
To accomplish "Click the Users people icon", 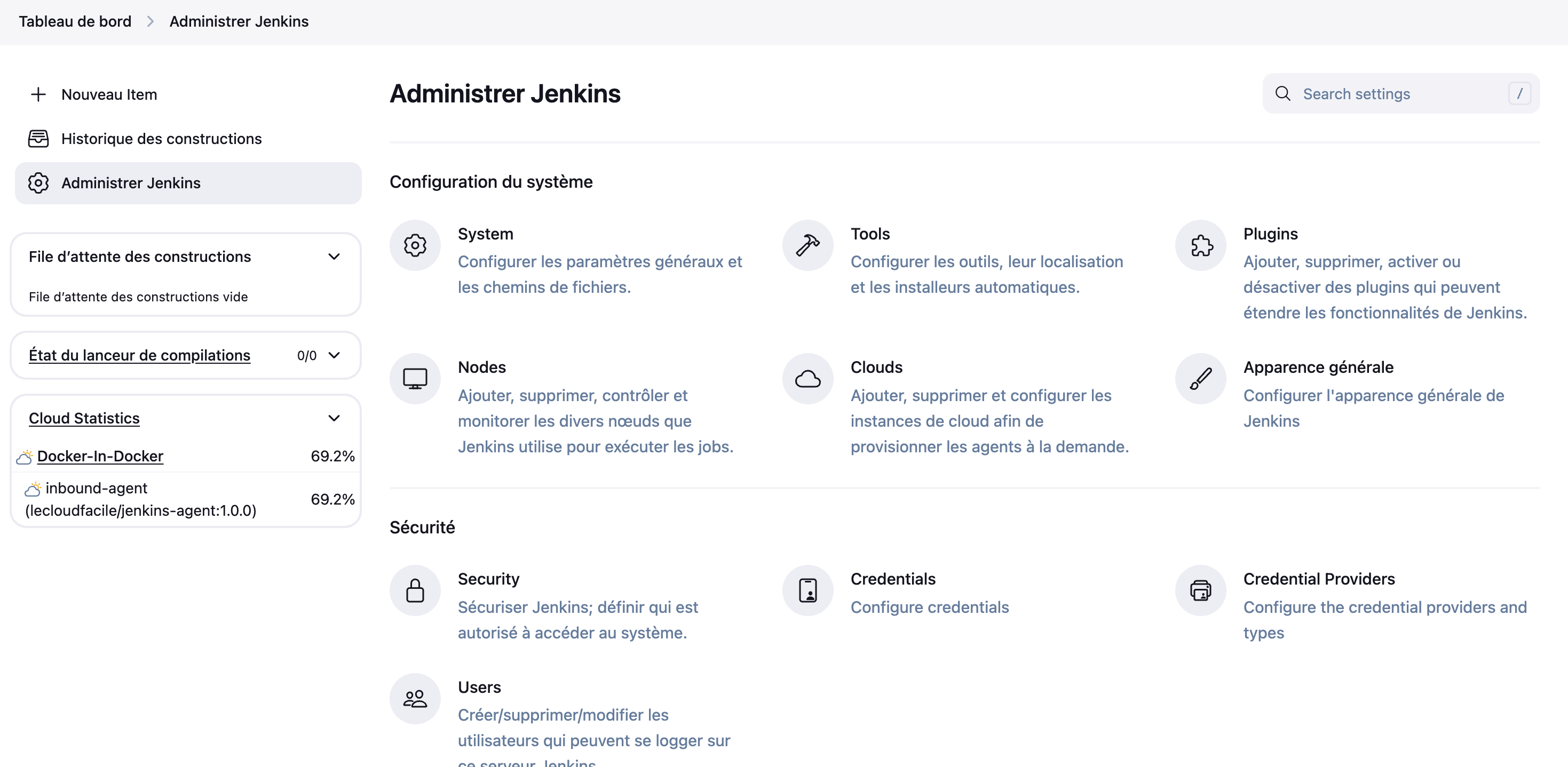I will point(415,698).
